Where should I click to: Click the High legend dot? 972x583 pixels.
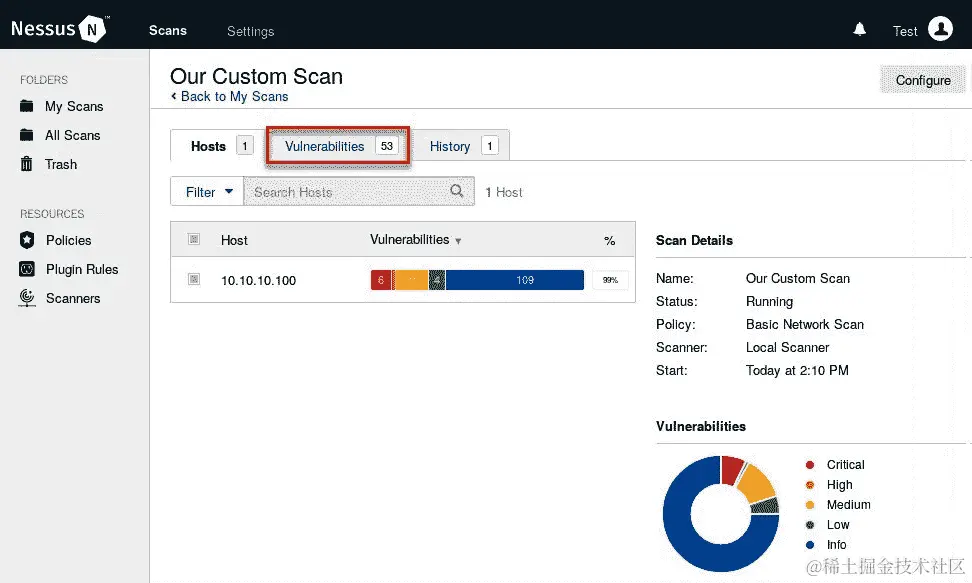[x=810, y=484]
